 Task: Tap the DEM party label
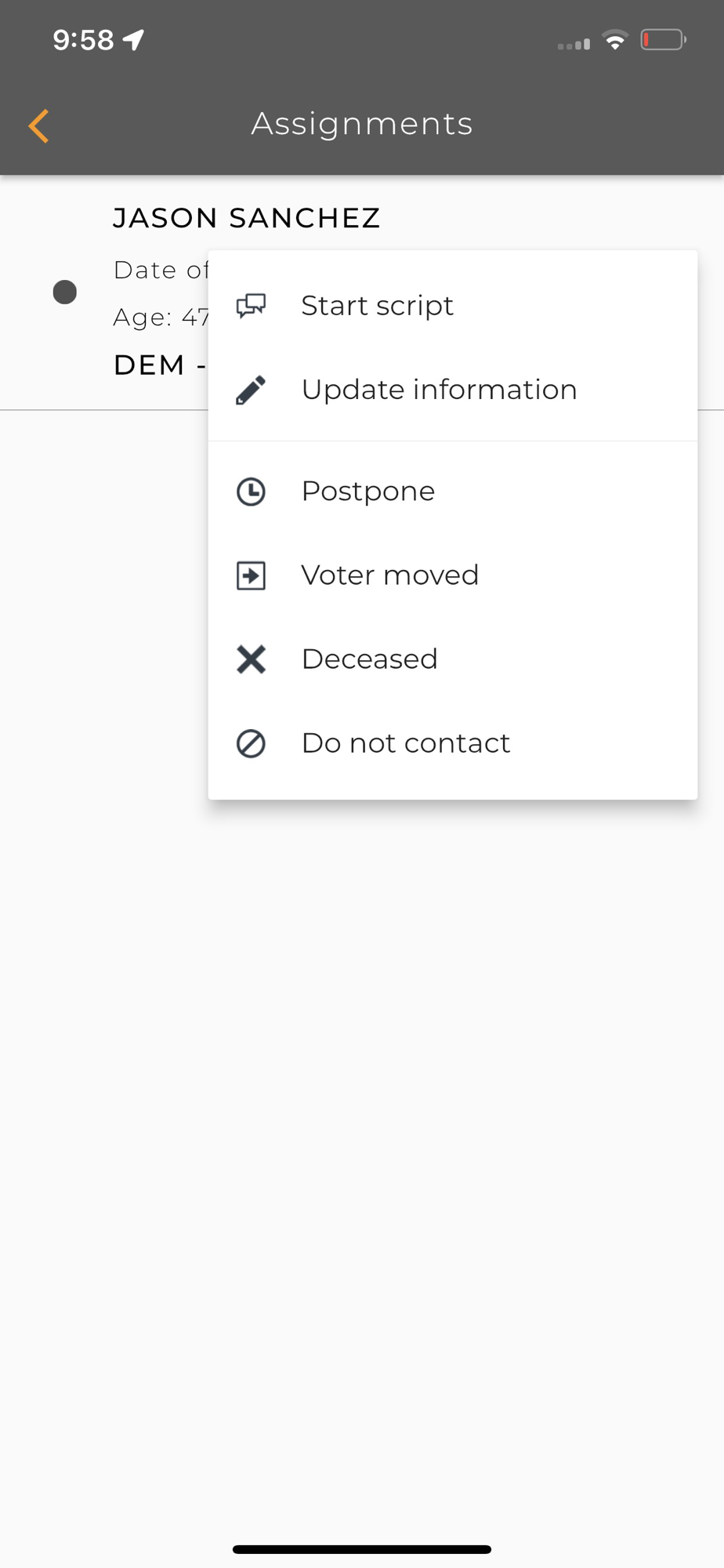(150, 365)
